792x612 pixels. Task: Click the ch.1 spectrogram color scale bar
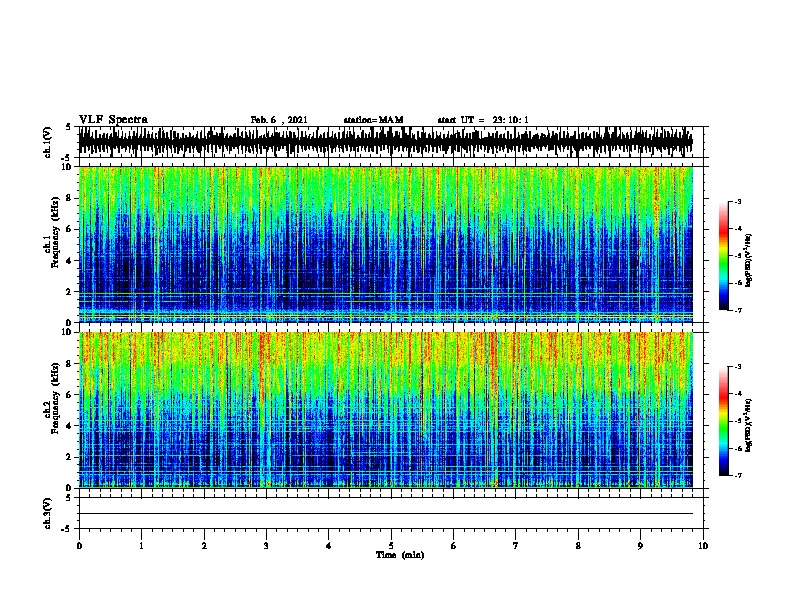[x=724, y=256]
